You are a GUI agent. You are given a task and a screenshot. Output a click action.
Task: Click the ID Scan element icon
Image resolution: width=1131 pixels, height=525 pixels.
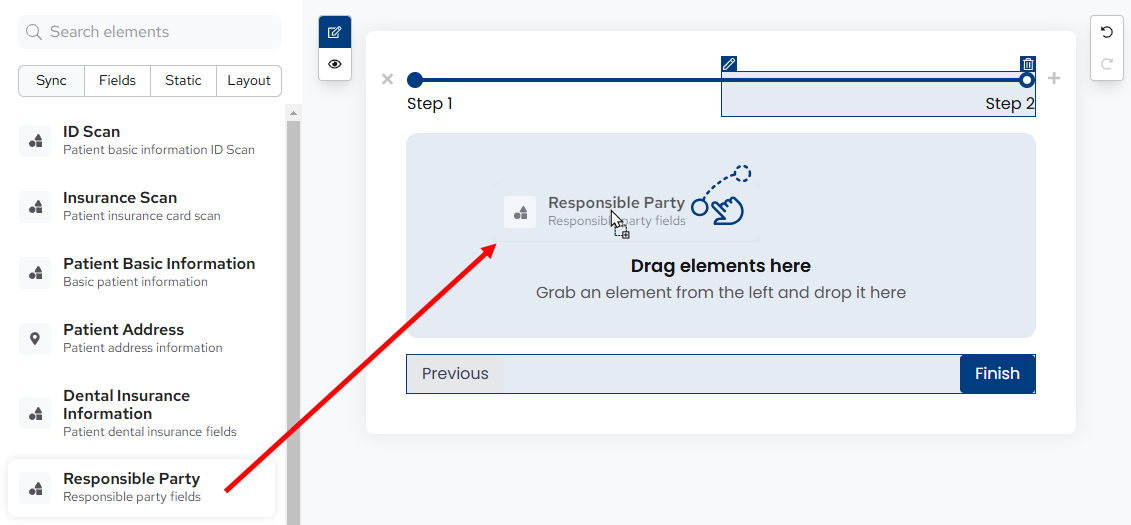tap(35, 141)
